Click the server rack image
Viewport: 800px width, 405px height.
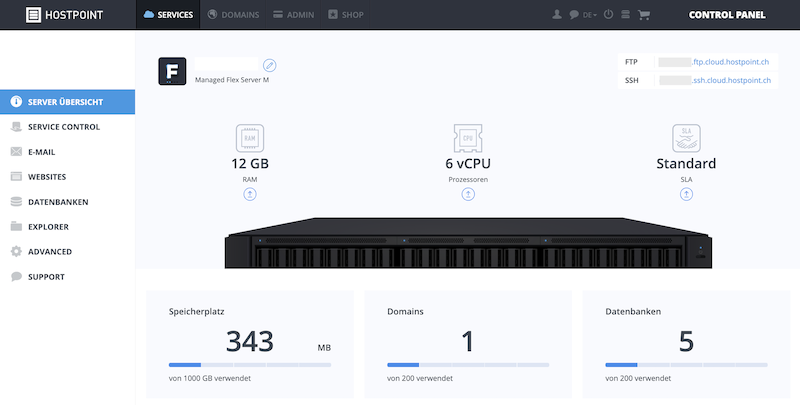coord(468,243)
